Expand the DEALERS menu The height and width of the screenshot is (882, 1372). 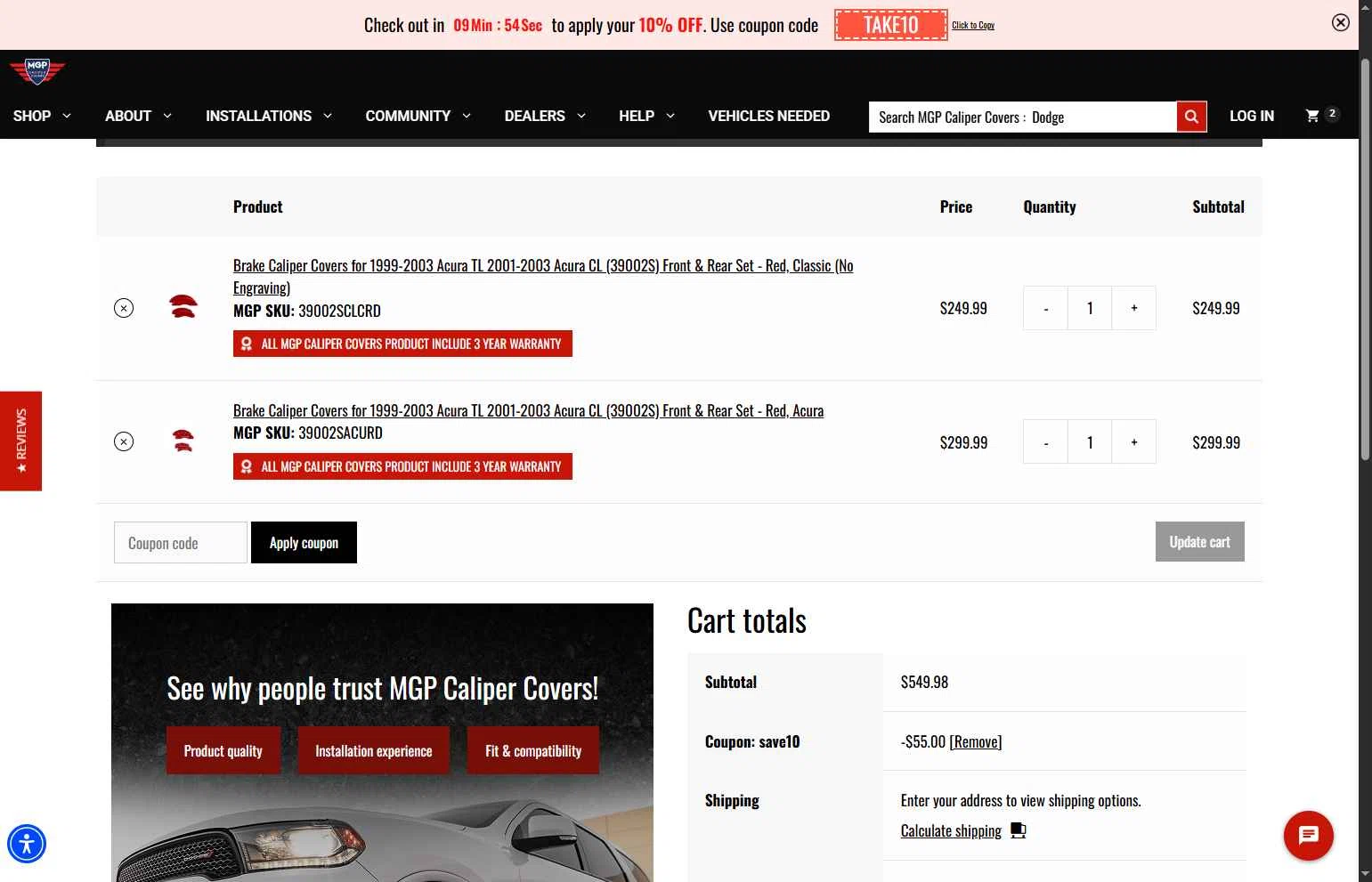[545, 116]
